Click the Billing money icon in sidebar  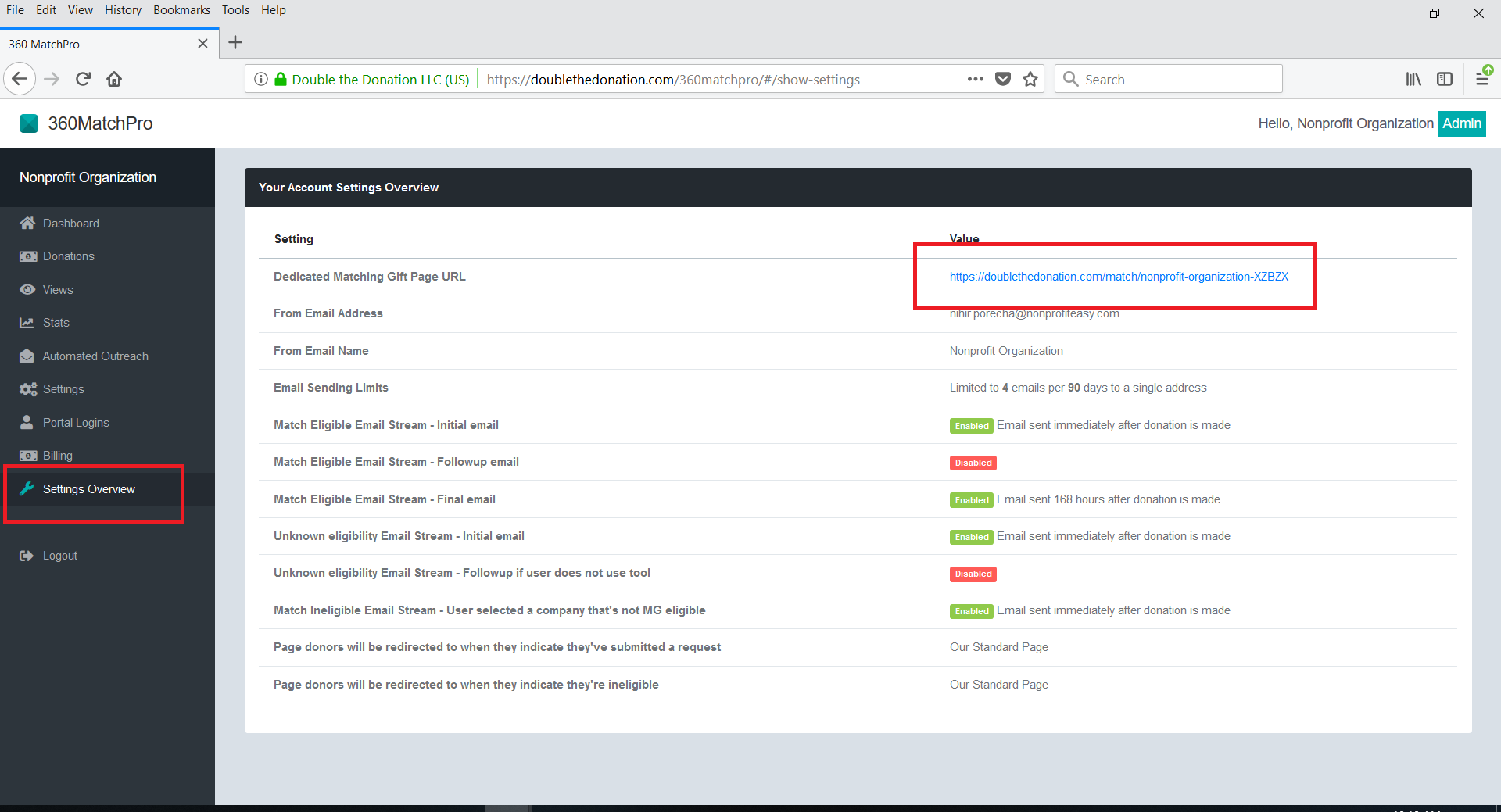tap(28, 456)
